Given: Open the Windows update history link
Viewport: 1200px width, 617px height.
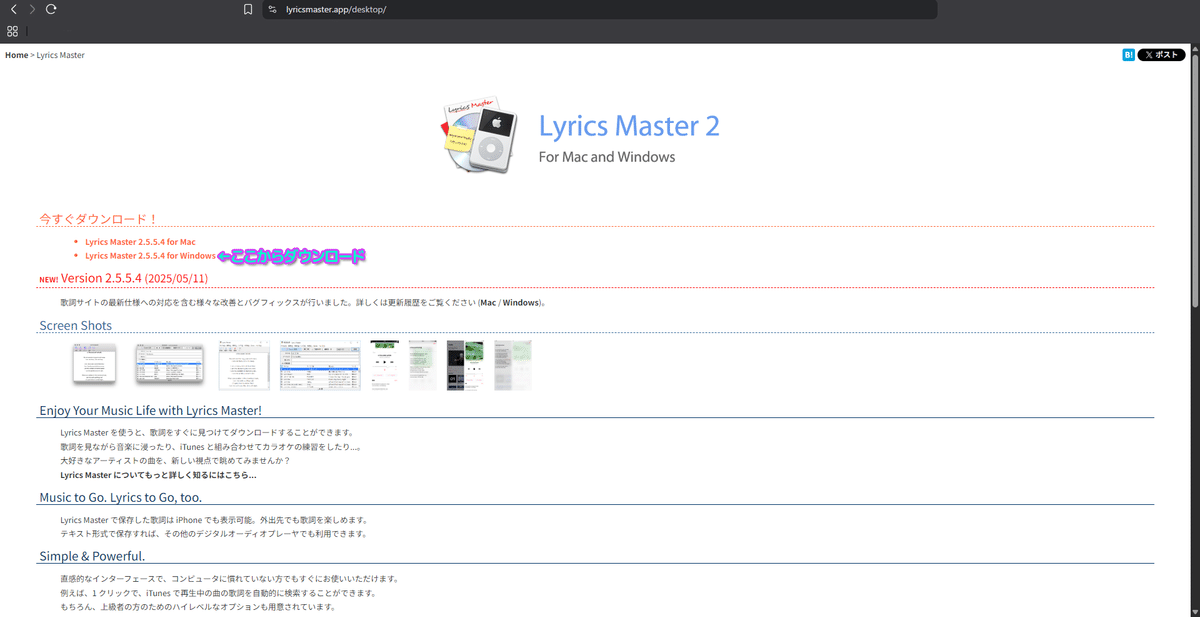Looking at the screenshot, I should pos(522,302).
